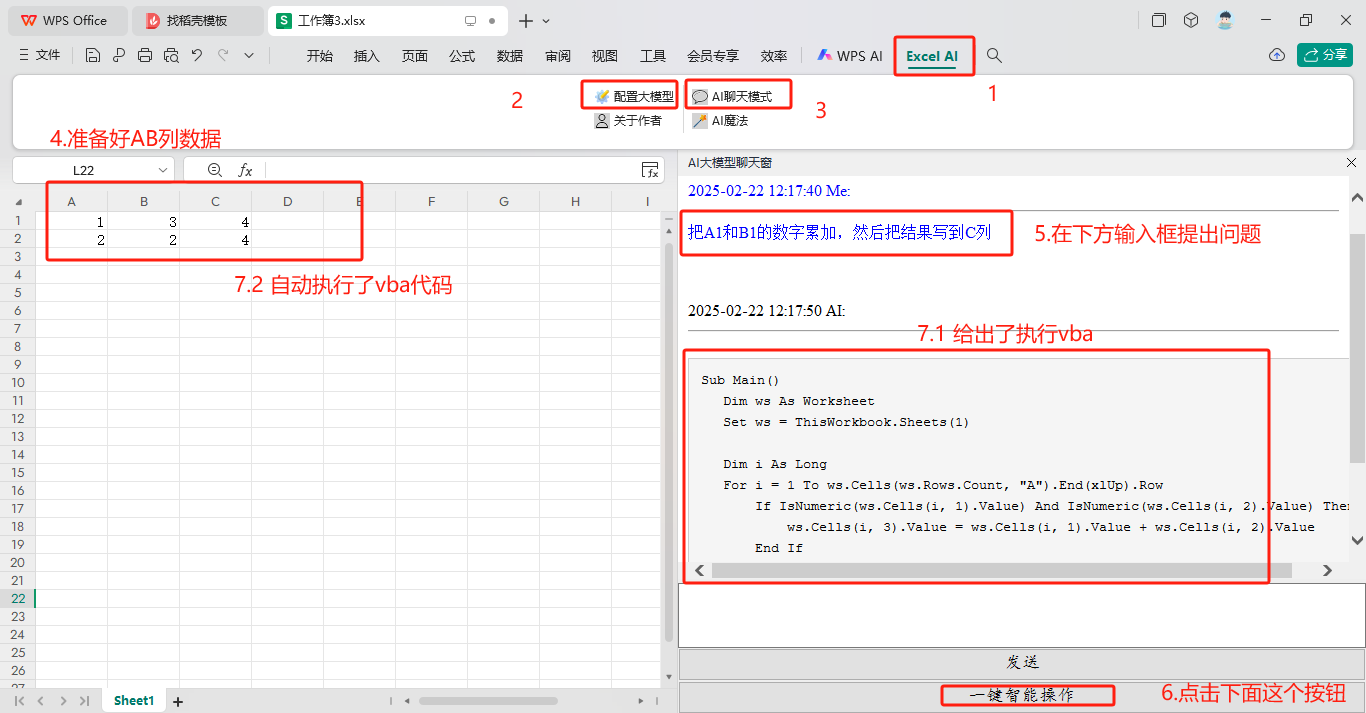Go to the 工具 ribbon tab

coord(653,56)
